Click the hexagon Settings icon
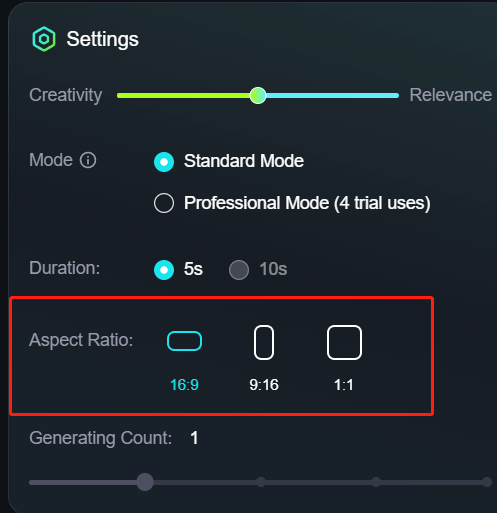Image resolution: width=497 pixels, height=513 pixels. click(44, 39)
